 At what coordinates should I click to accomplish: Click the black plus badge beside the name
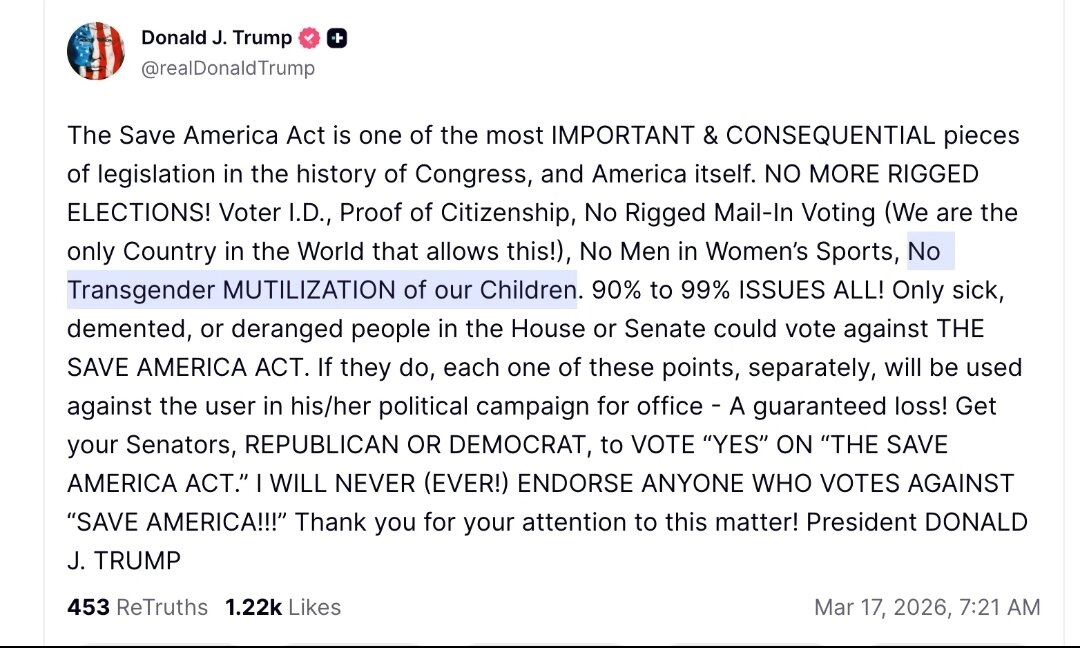tap(338, 38)
